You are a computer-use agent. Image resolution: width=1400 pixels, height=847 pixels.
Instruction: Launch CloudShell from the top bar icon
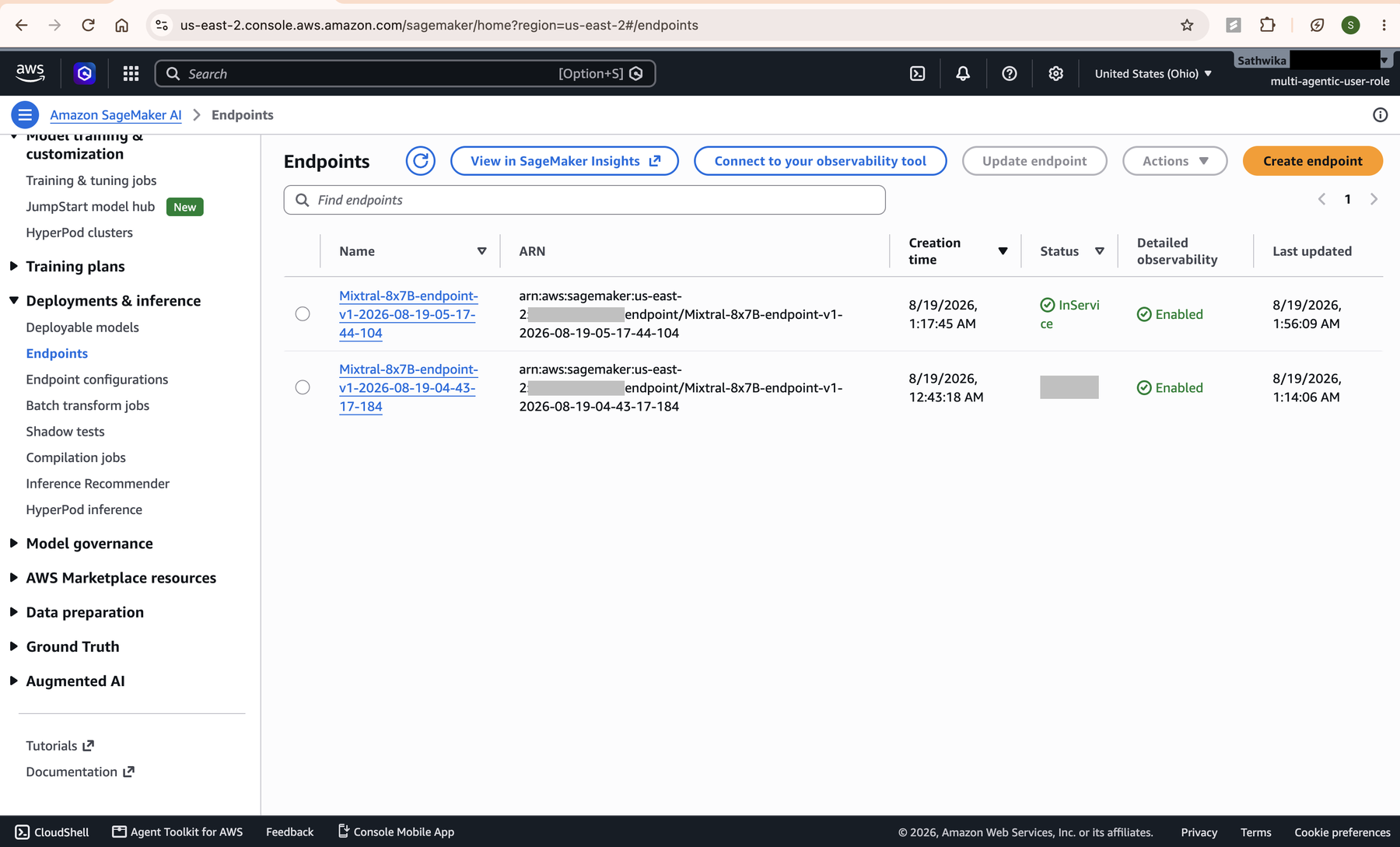918,73
